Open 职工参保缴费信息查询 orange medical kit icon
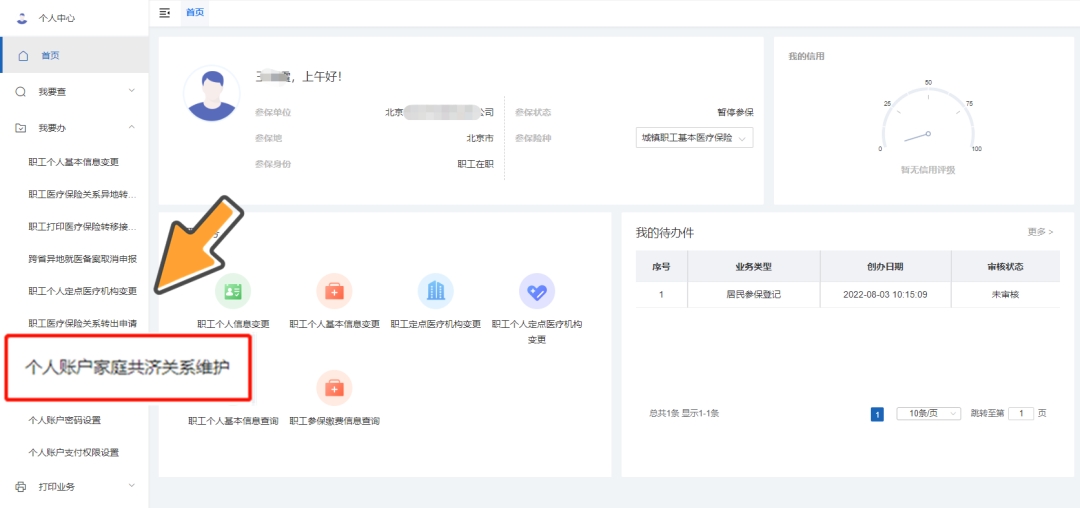The image size is (1080, 508). 334,388
